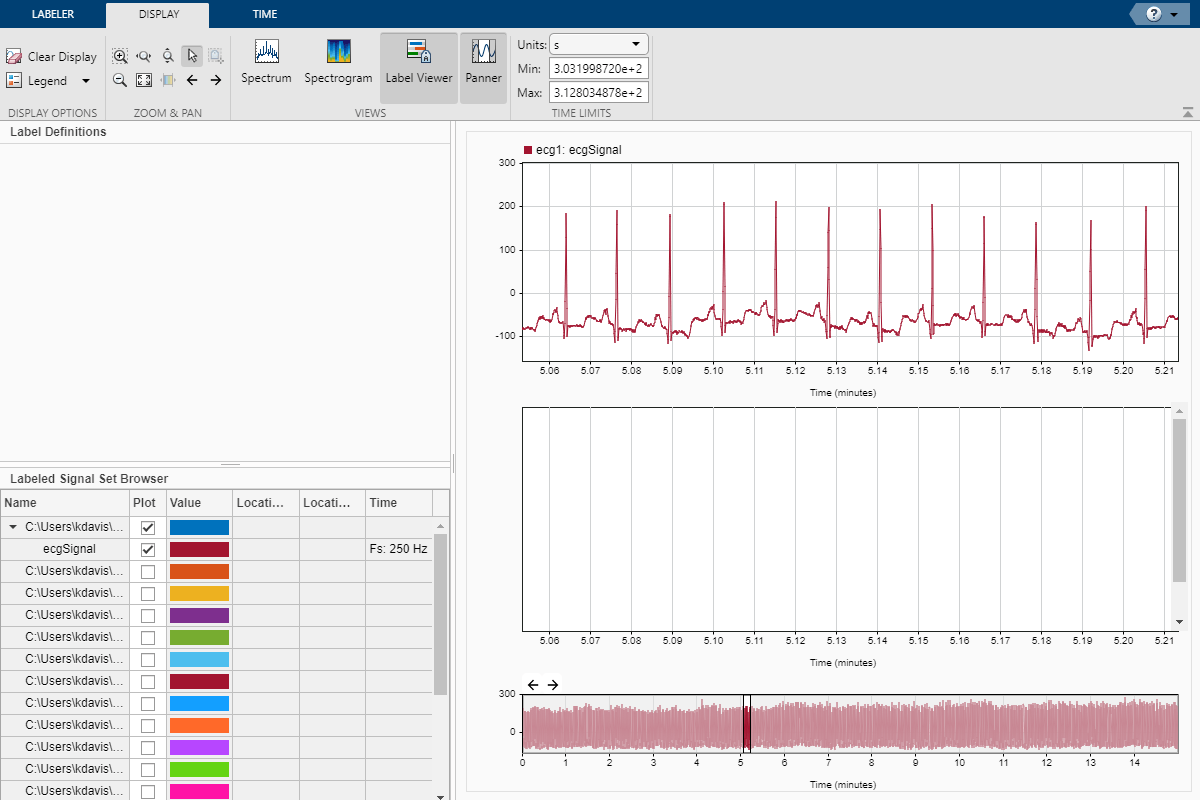Click the fit to view icon
Viewport: 1200px width, 800px height.
[144, 80]
